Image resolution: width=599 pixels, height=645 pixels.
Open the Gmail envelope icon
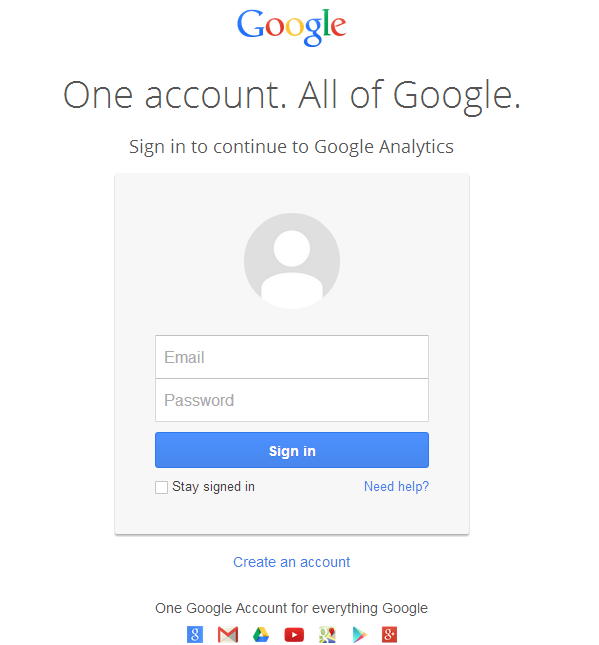click(x=228, y=634)
